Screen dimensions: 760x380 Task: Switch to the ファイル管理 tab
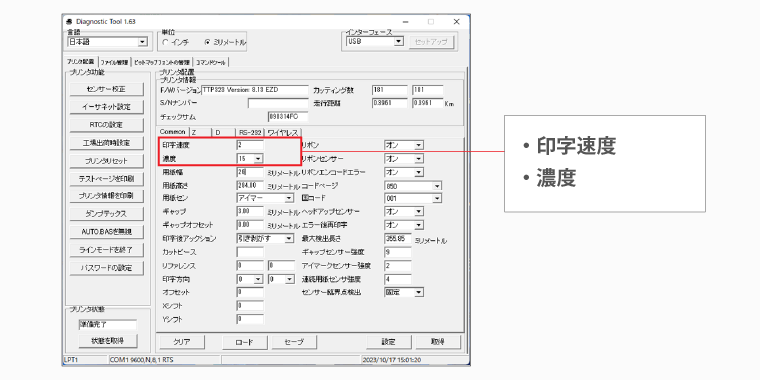click(115, 62)
